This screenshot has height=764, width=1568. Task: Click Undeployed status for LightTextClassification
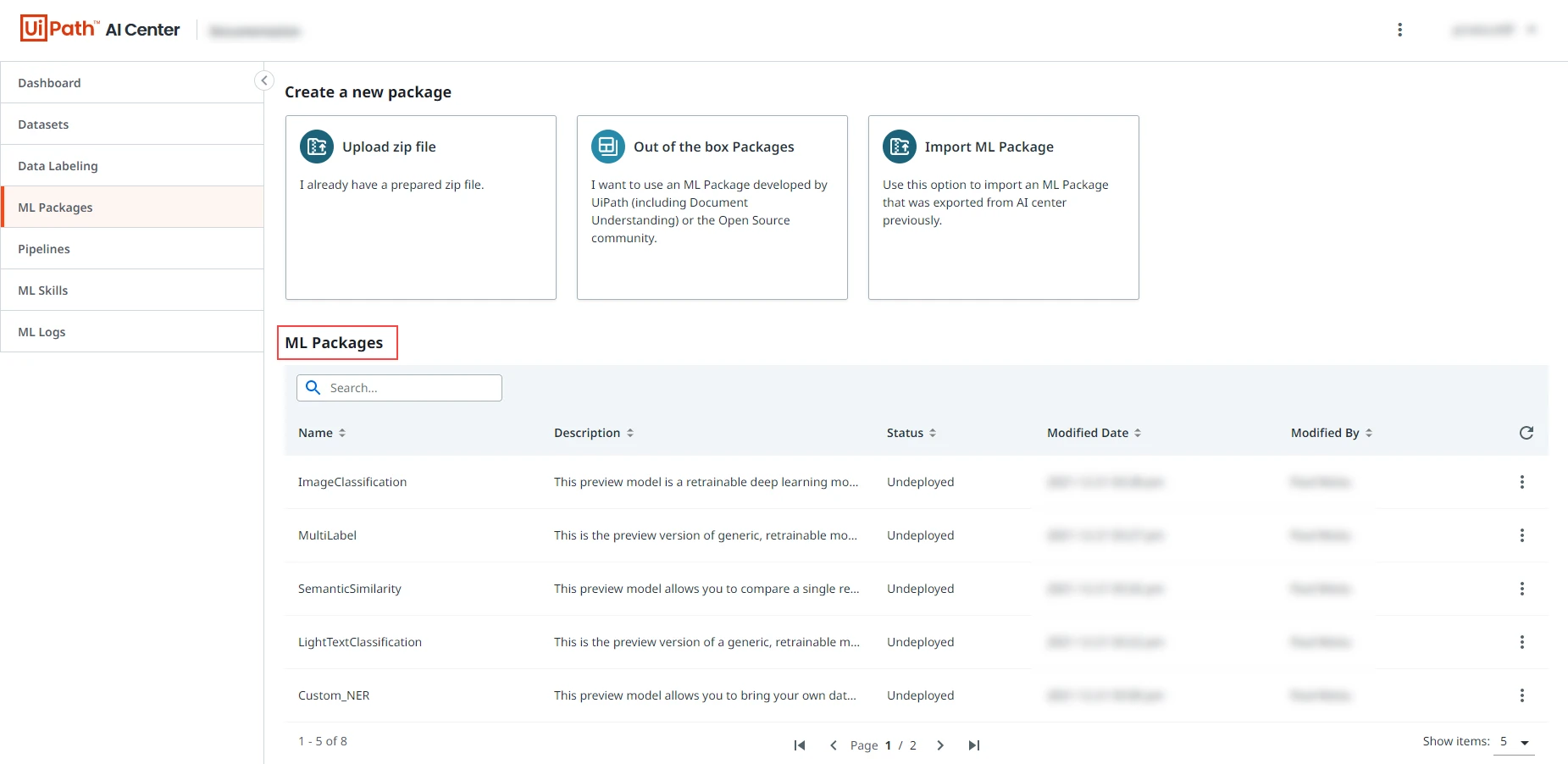click(921, 642)
